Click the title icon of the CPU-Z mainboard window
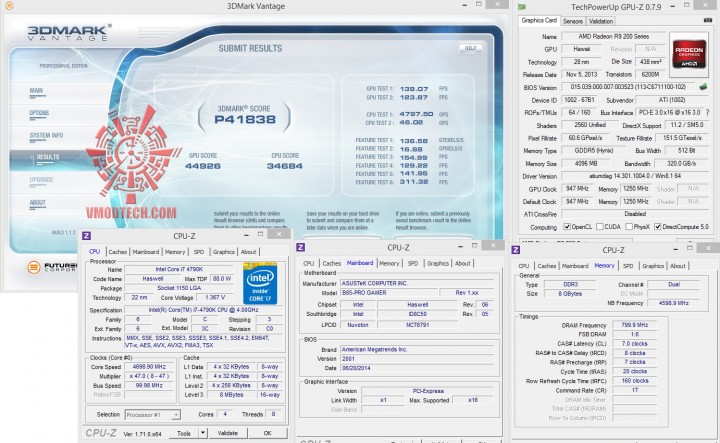720x443 pixels. point(301,247)
